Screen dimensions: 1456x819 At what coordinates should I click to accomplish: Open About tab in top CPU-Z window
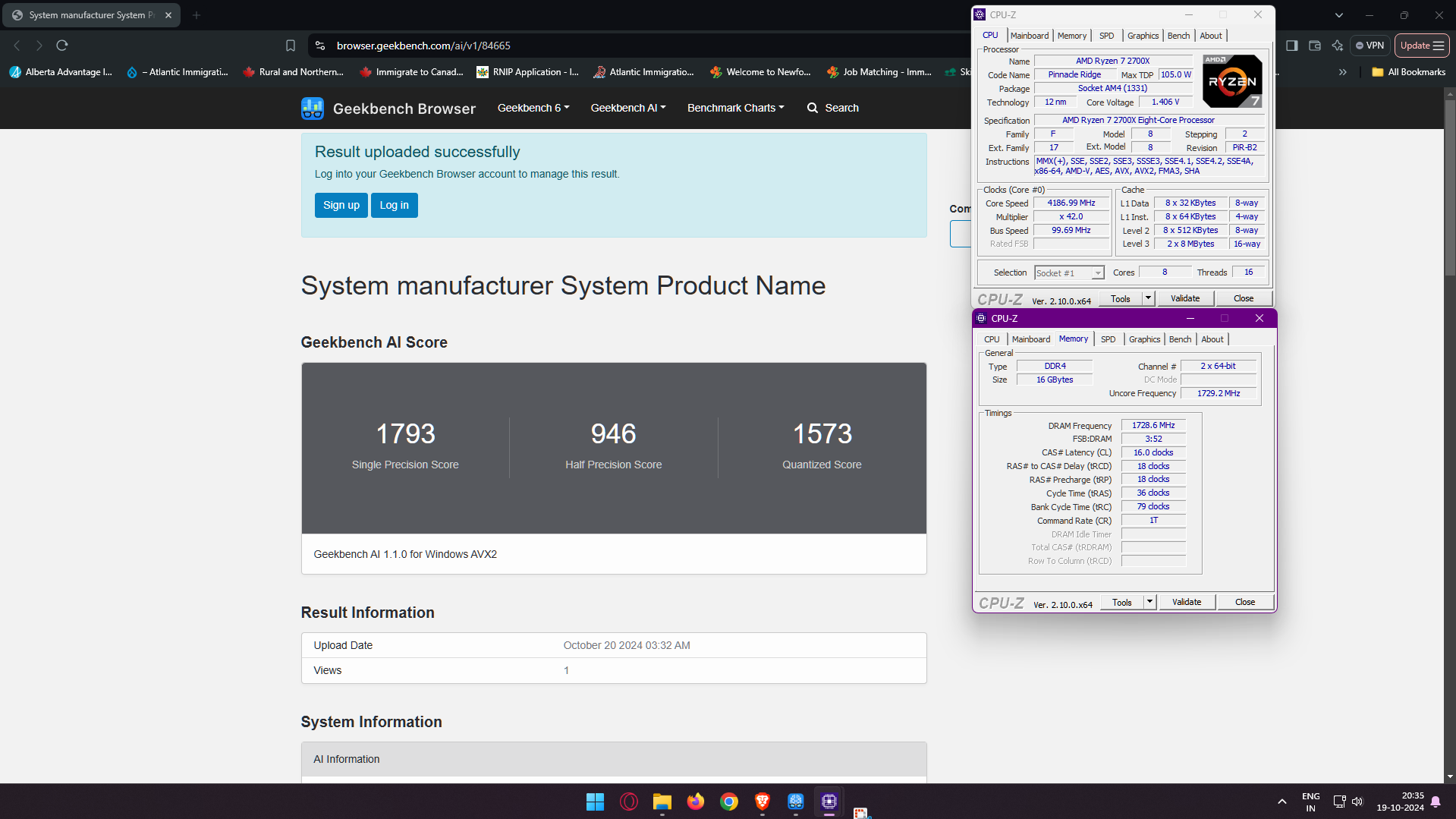[1211, 36]
